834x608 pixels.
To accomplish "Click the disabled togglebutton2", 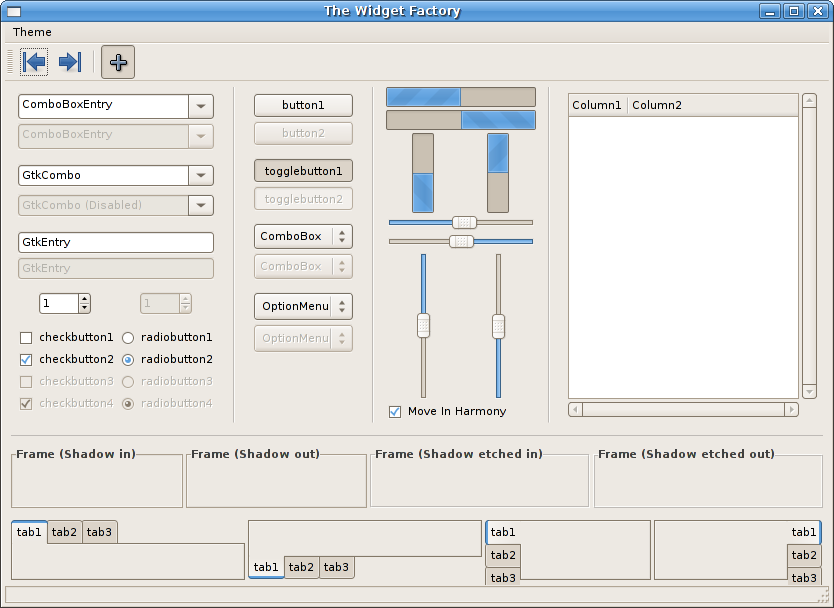I will pos(303,199).
